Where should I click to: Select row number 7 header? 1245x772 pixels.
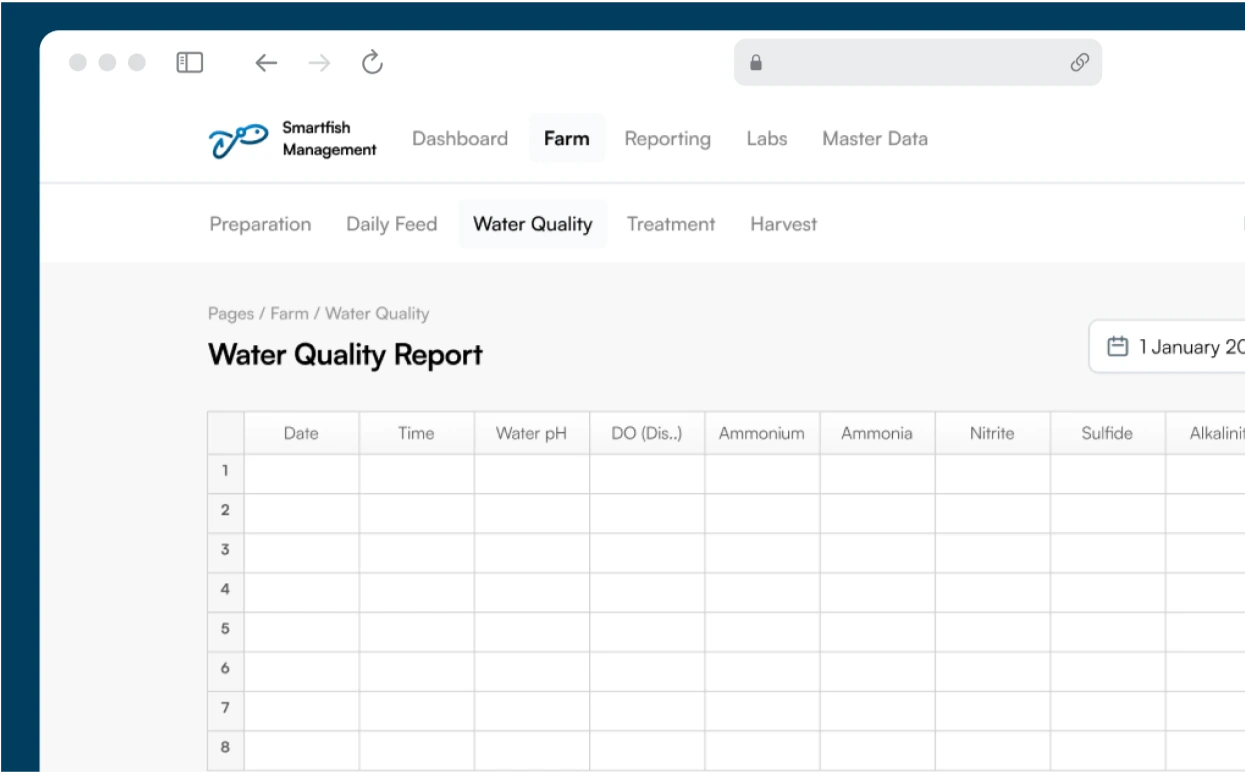coord(225,711)
